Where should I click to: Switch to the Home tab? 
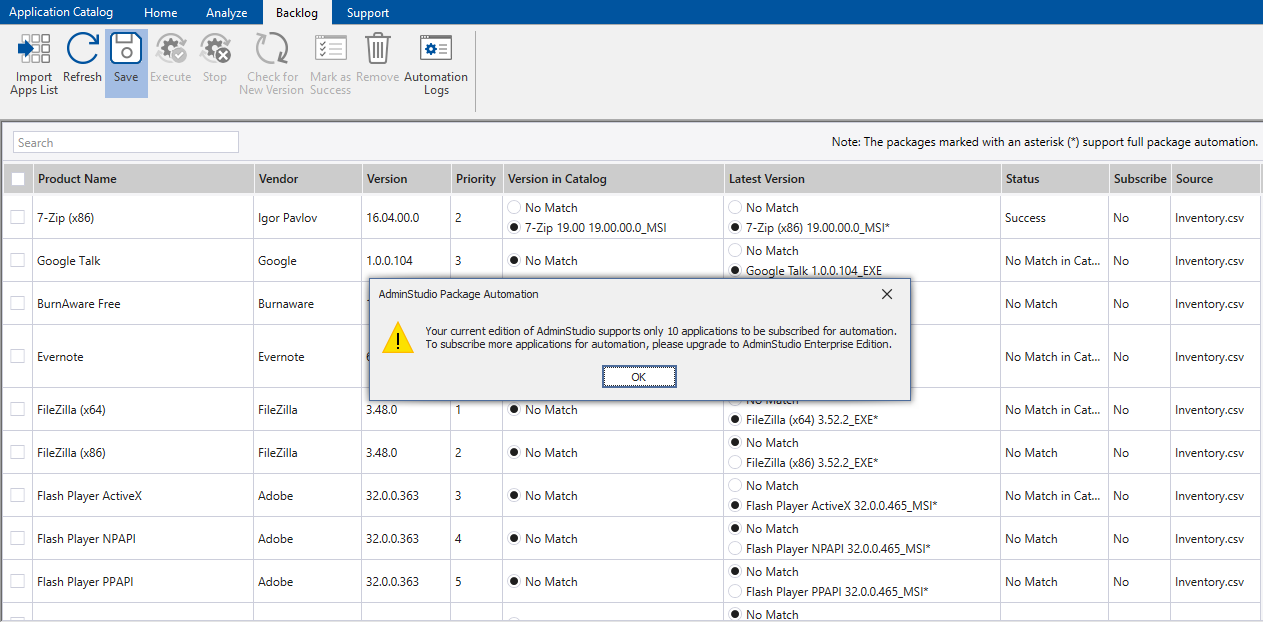coord(160,13)
